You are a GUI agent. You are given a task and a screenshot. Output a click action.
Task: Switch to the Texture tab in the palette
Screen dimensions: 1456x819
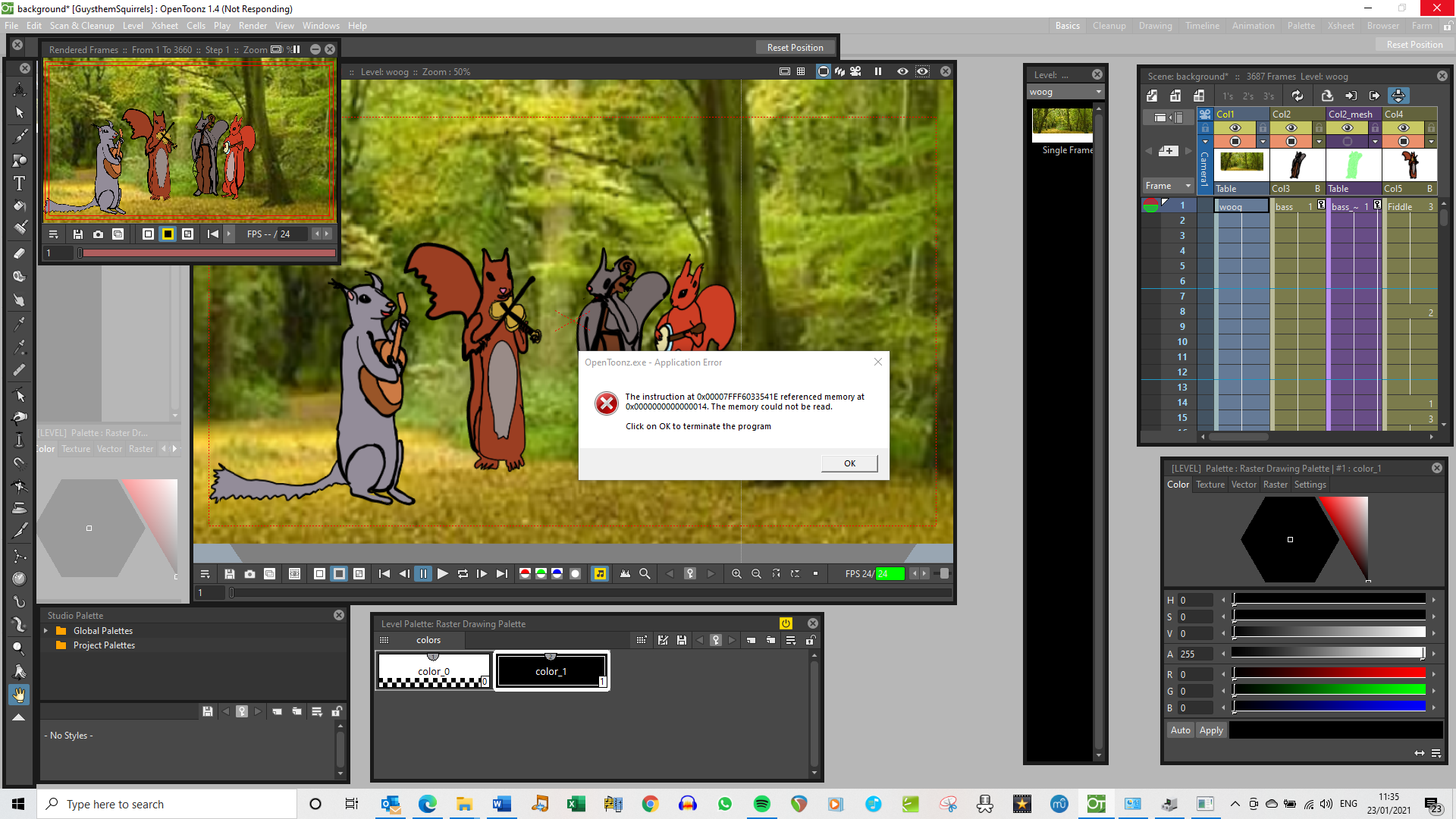(1210, 484)
